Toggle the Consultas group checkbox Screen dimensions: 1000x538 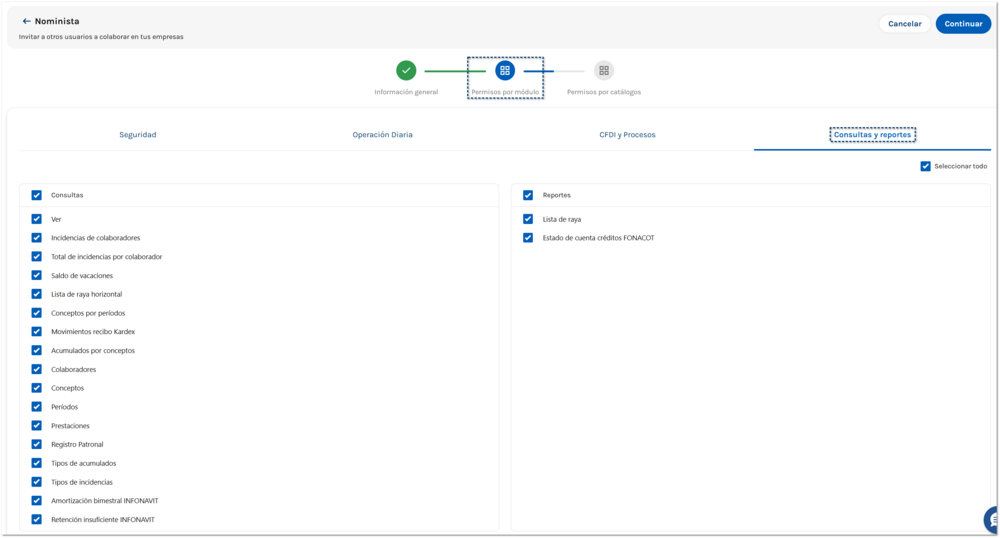click(x=37, y=195)
